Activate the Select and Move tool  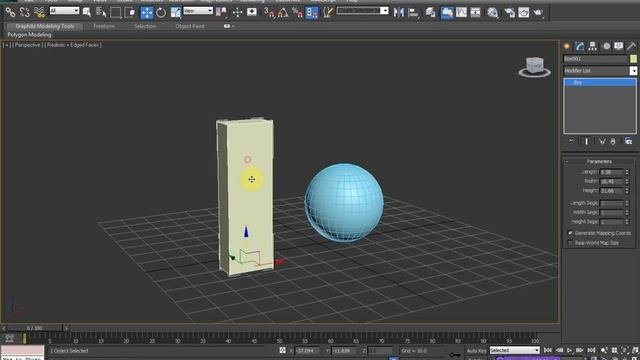tap(147, 13)
